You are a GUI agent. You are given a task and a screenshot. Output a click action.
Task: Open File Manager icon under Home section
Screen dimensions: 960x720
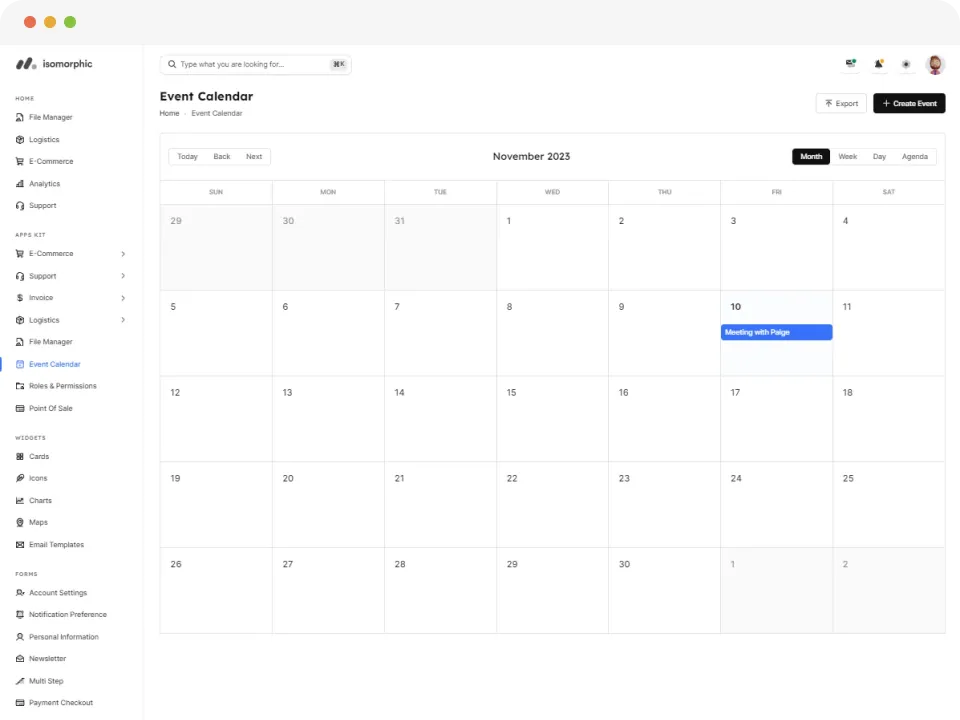[20, 117]
